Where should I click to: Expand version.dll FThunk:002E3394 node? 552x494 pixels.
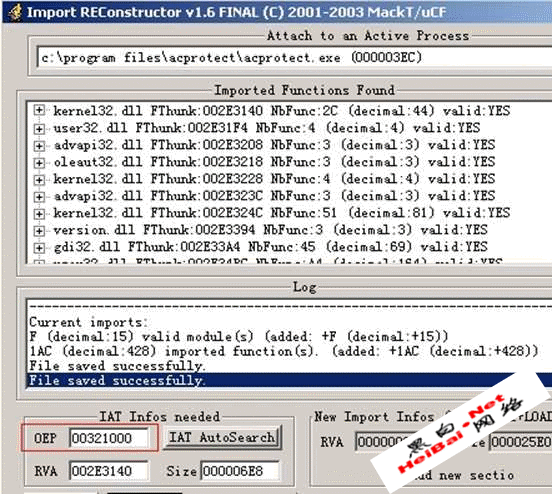click(x=39, y=230)
